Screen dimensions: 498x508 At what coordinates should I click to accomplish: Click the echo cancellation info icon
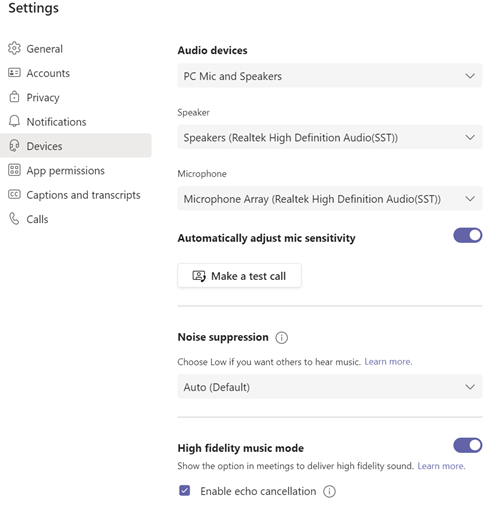click(329, 491)
